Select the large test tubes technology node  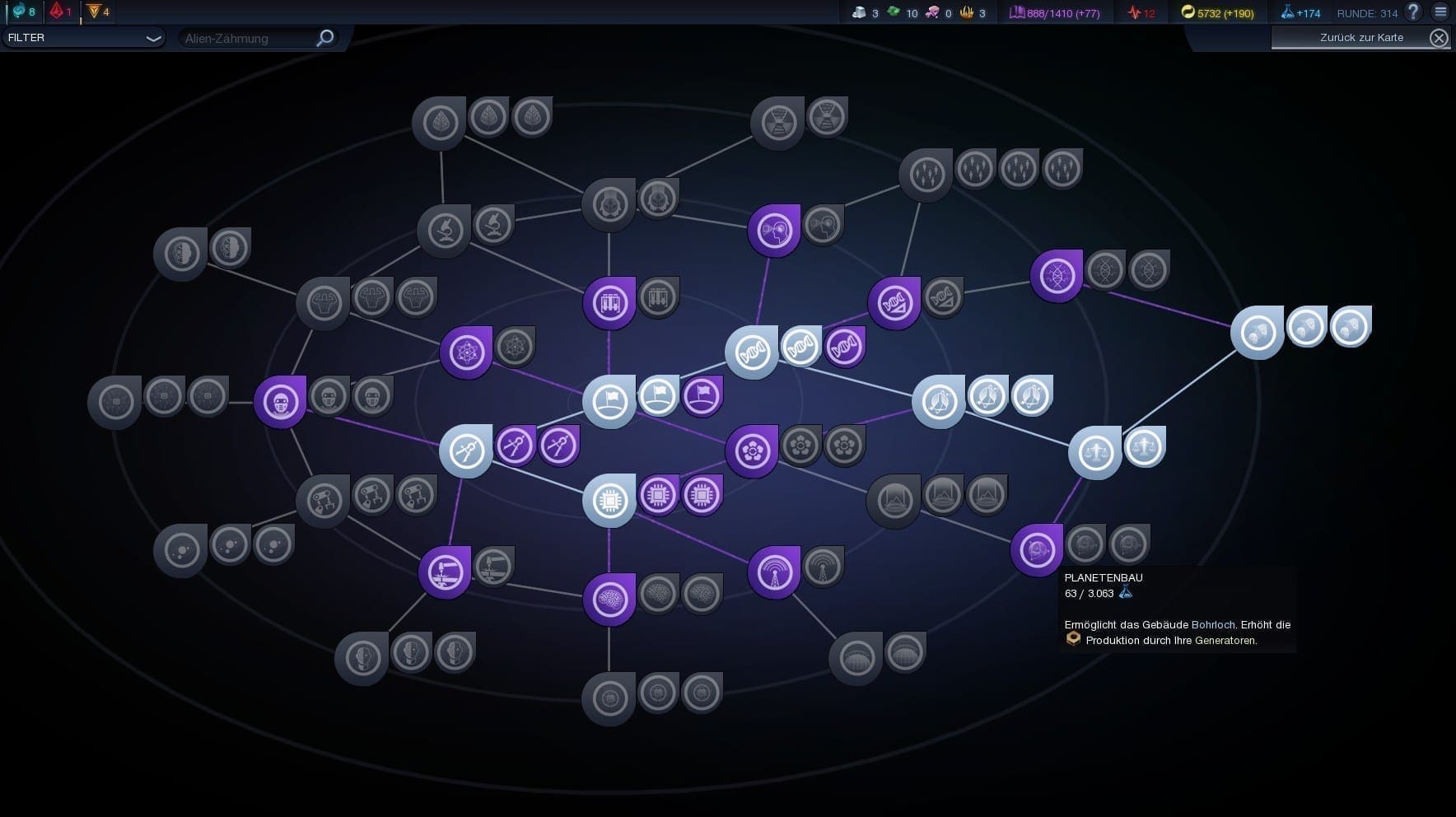[609, 303]
